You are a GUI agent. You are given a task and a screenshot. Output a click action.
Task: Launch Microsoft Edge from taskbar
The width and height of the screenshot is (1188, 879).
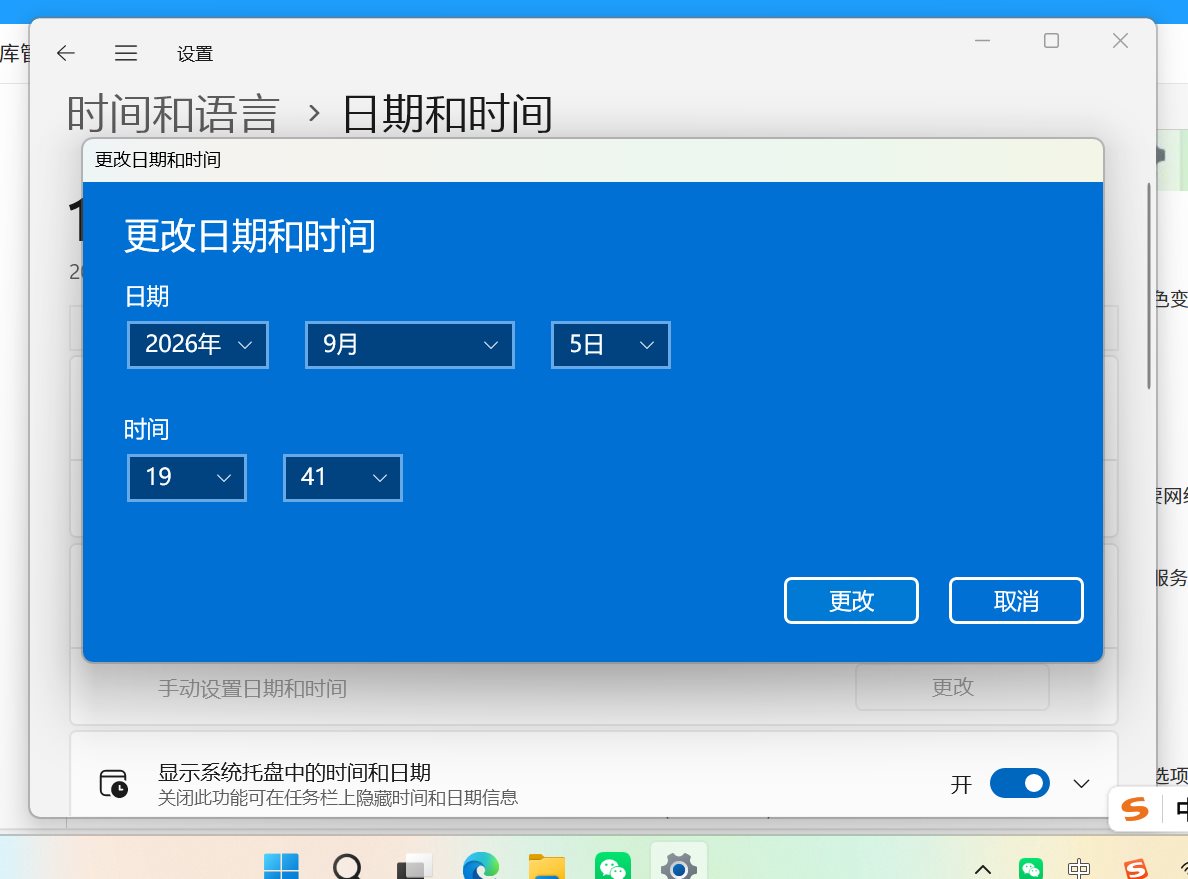click(x=480, y=867)
